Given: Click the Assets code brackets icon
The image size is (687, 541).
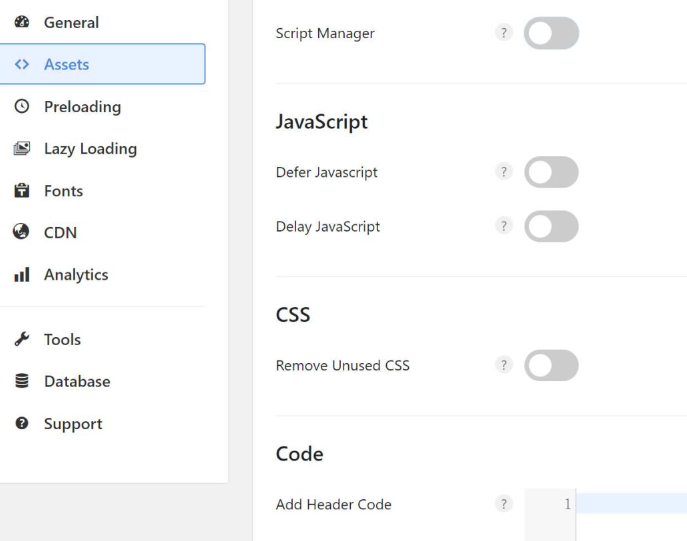Looking at the screenshot, I should click(21, 64).
